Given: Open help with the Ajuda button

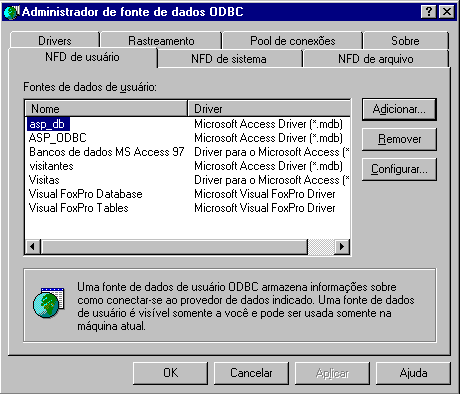Looking at the screenshot, I should tap(413, 373).
